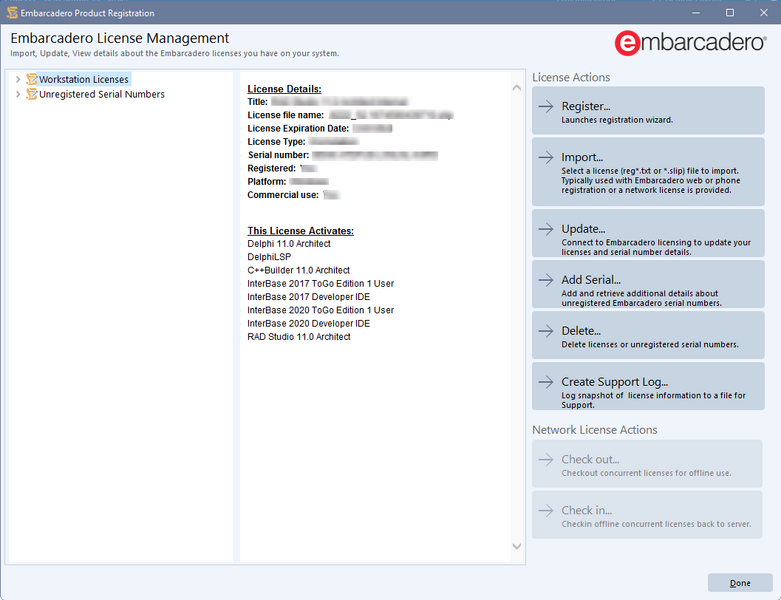Click the title bar application icon
The height and width of the screenshot is (600, 781).
(12, 13)
